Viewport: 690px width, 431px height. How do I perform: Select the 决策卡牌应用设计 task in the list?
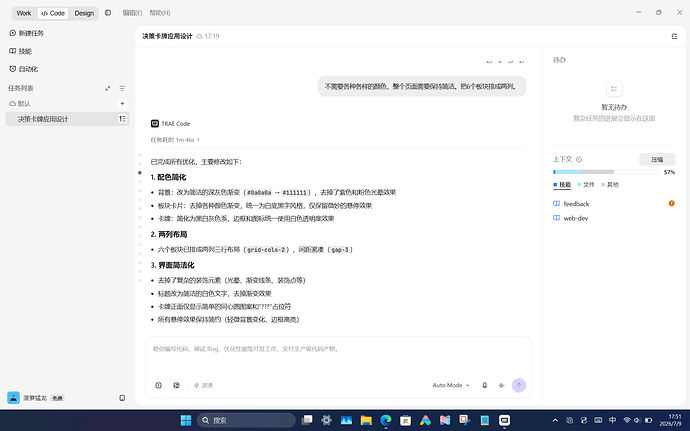pyautogui.click(x=67, y=119)
